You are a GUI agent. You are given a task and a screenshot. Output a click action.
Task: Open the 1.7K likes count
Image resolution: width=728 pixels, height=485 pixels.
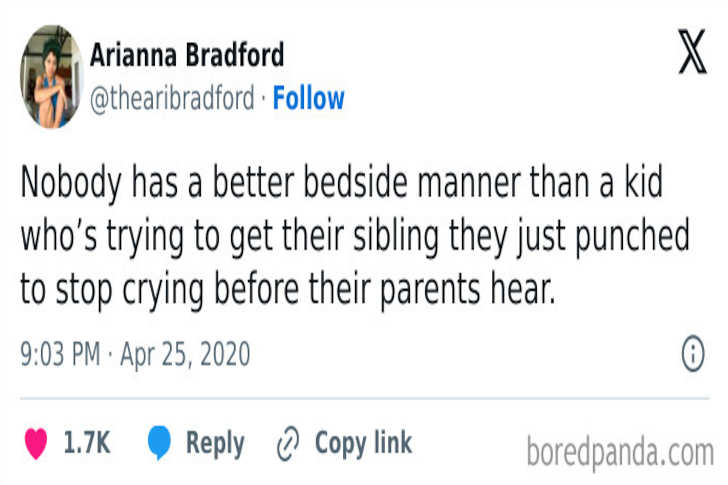[87, 443]
